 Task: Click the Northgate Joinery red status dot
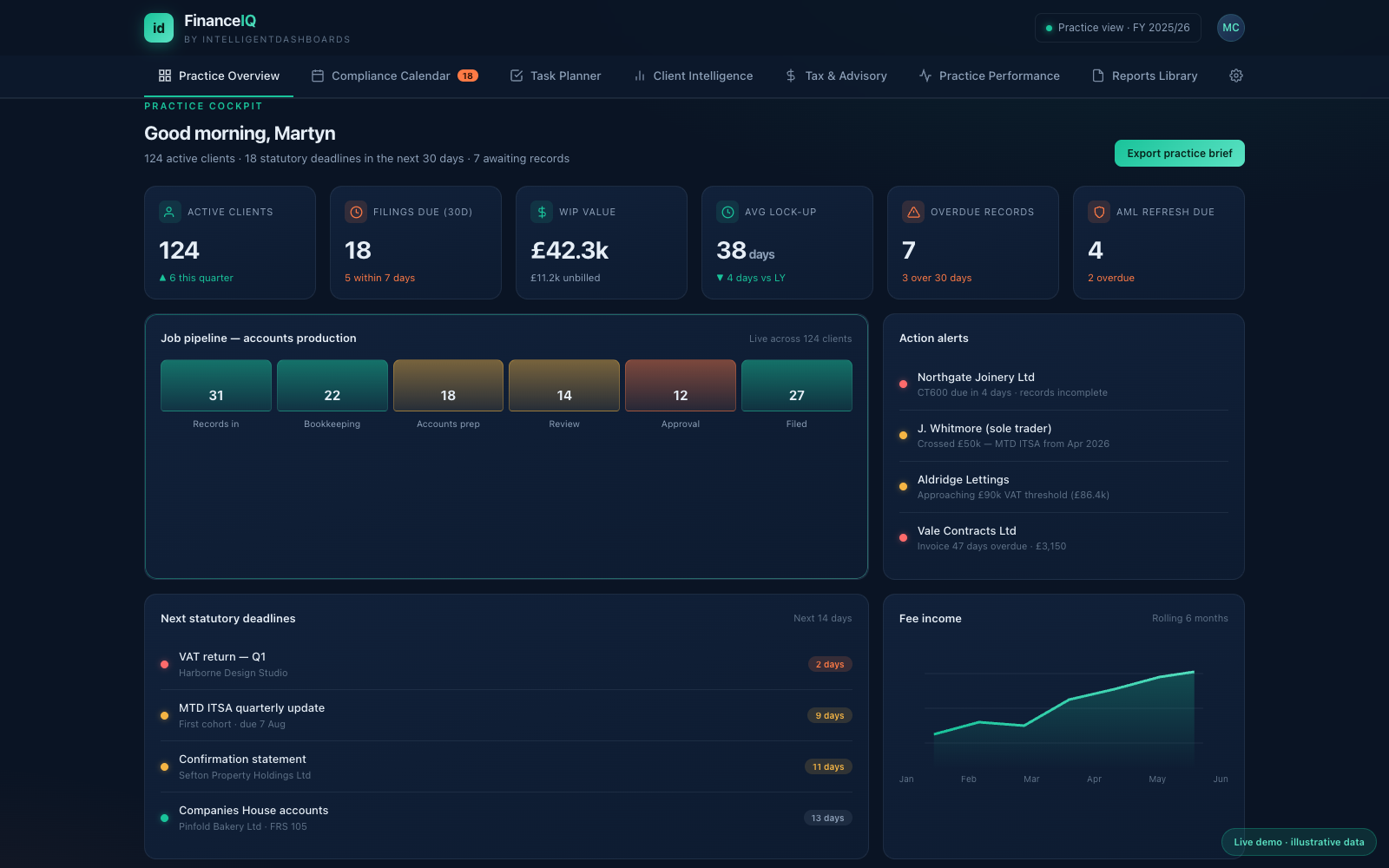click(x=903, y=385)
